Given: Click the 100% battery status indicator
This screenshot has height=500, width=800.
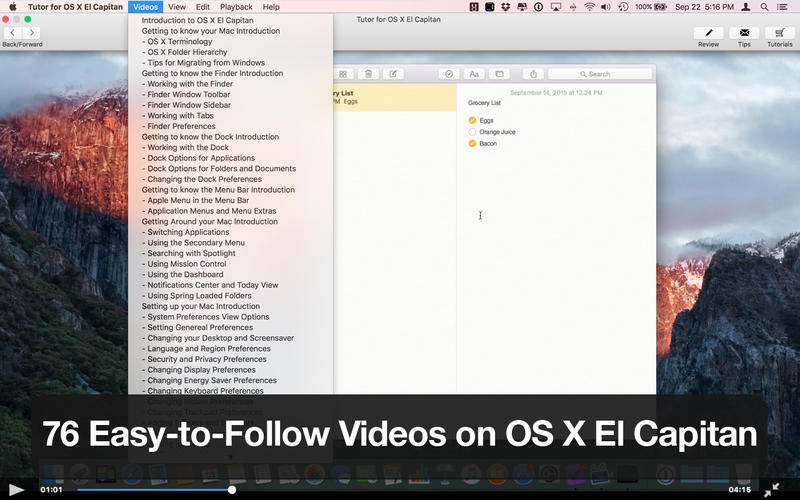Looking at the screenshot, I should click(651, 7).
